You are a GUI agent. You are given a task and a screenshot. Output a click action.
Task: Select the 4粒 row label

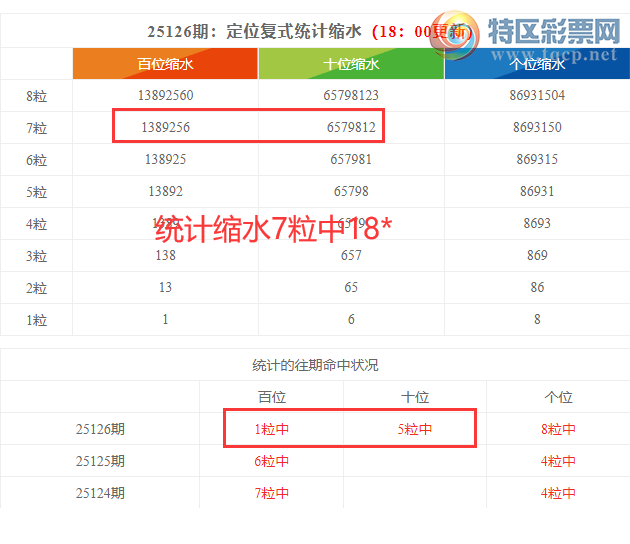pyautogui.click(x=37, y=224)
